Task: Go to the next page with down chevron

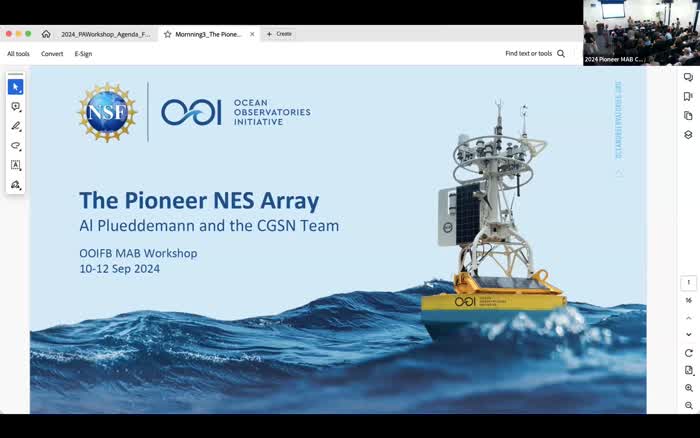Action: [x=688, y=334]
